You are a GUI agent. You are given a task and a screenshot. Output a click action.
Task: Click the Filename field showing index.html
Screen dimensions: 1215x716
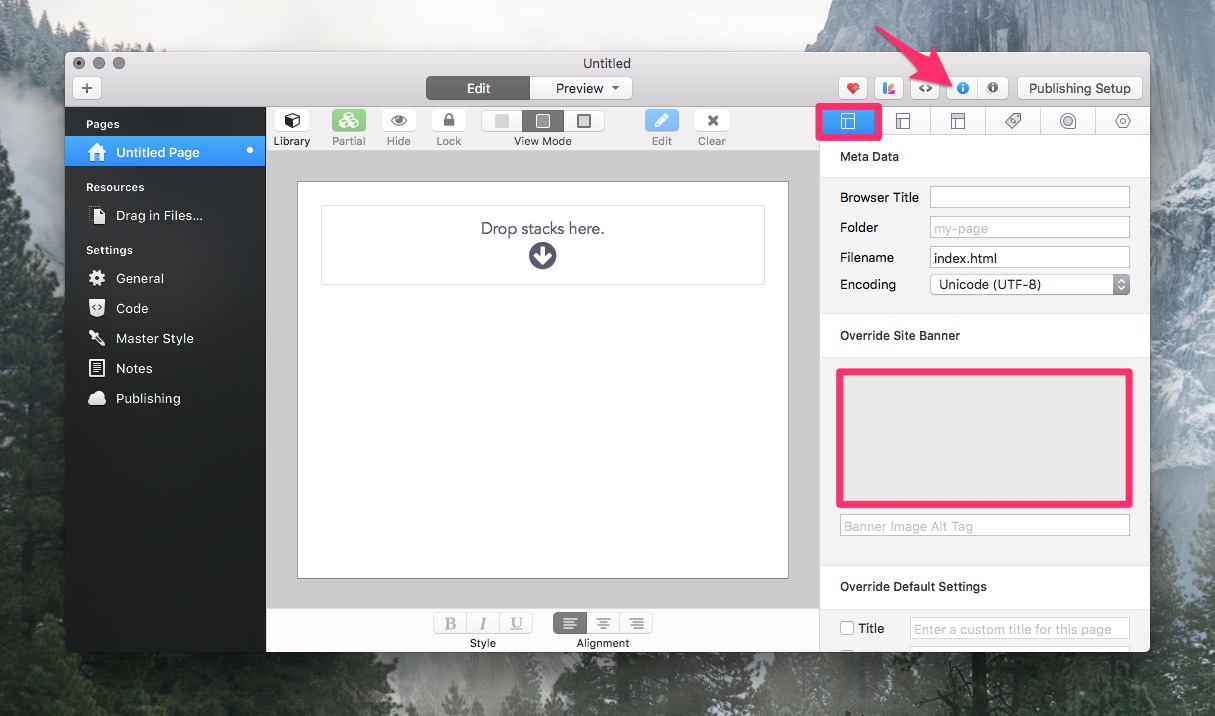pyautogui.click(x=1029, y=257)
